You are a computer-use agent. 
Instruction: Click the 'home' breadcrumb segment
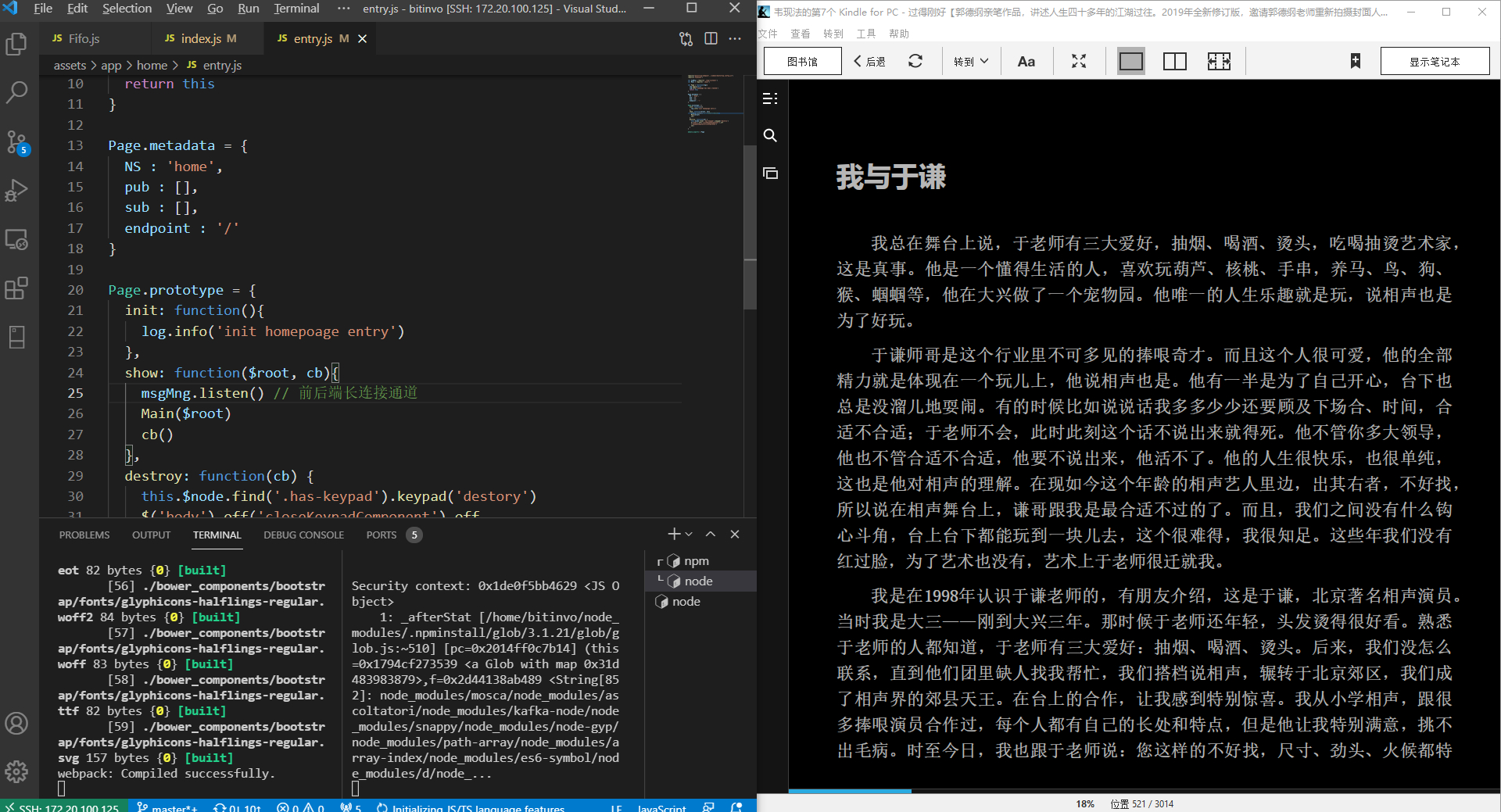(x=152, y=65)
